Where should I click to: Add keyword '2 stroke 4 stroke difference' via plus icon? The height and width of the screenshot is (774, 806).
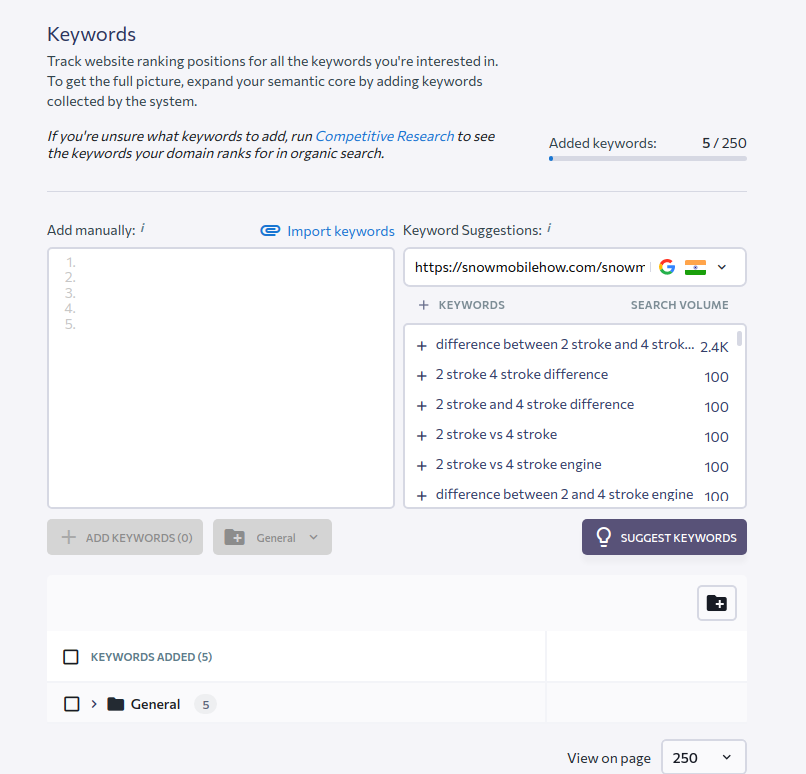422,376
